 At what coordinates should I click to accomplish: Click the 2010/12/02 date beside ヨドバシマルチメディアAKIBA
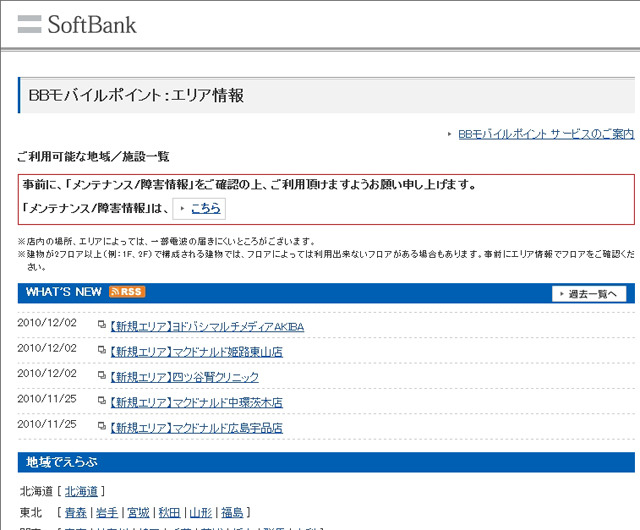47,323
